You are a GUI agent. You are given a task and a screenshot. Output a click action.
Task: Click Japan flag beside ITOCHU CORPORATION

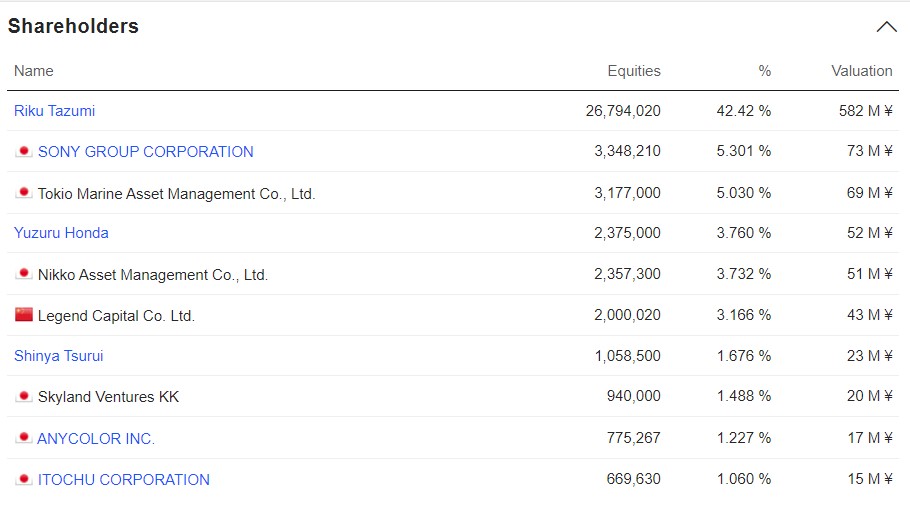pos(24,479)
